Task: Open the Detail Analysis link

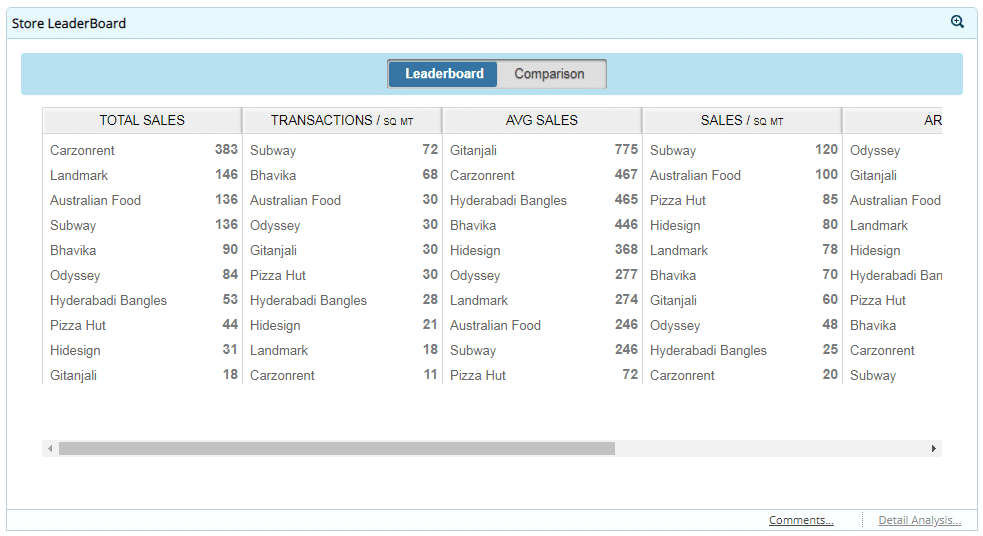Action: pos(920,520)
